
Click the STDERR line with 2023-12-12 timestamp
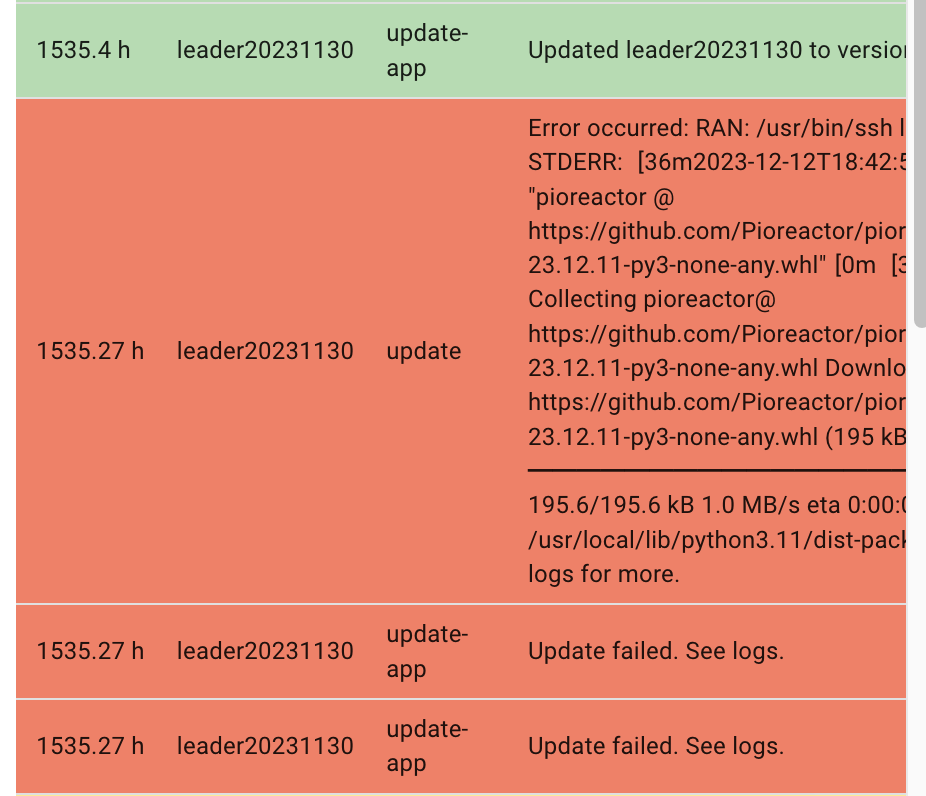(x=717, y=162)
